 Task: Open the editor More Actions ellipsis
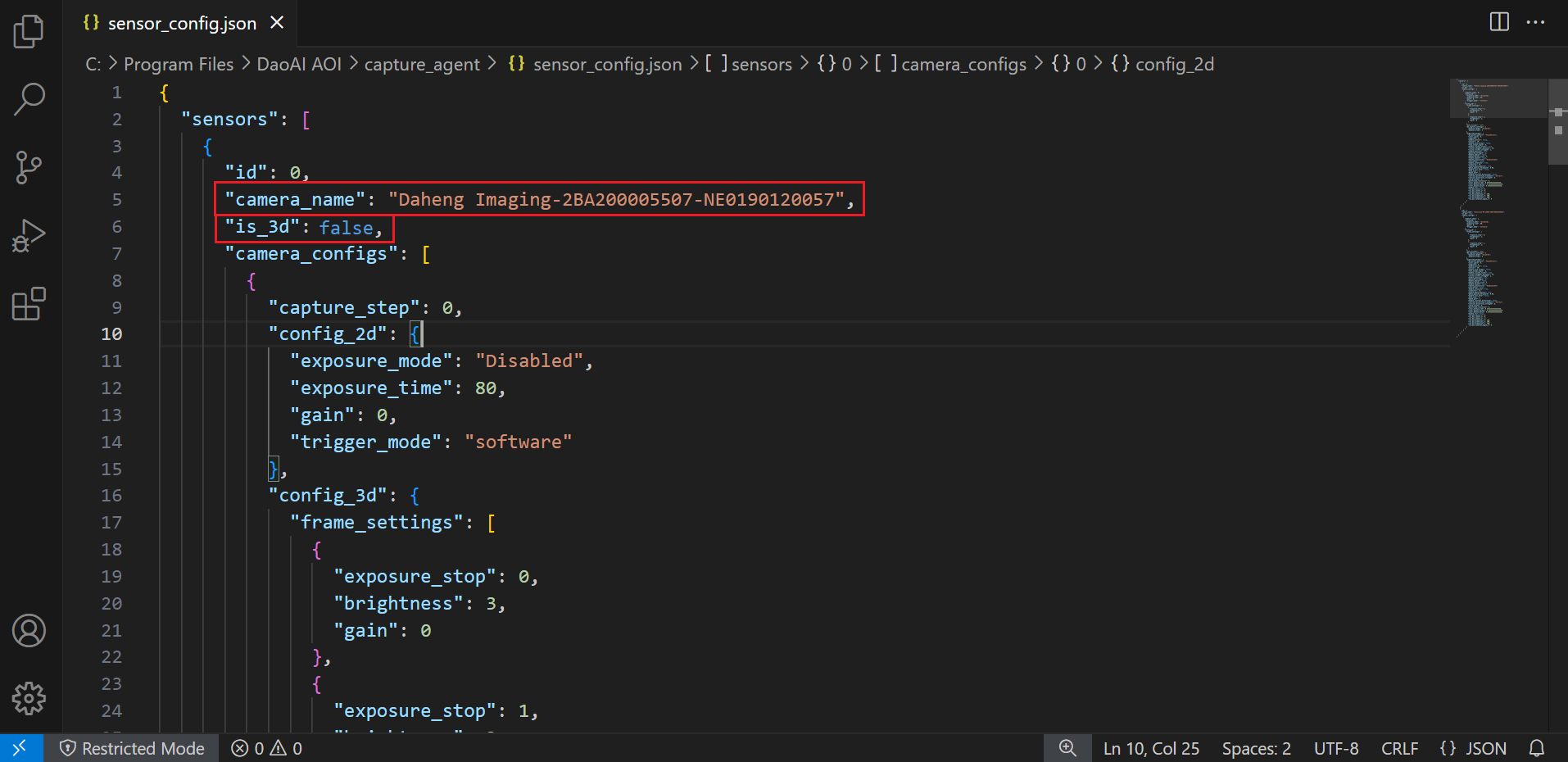[x=1535, y=22]
